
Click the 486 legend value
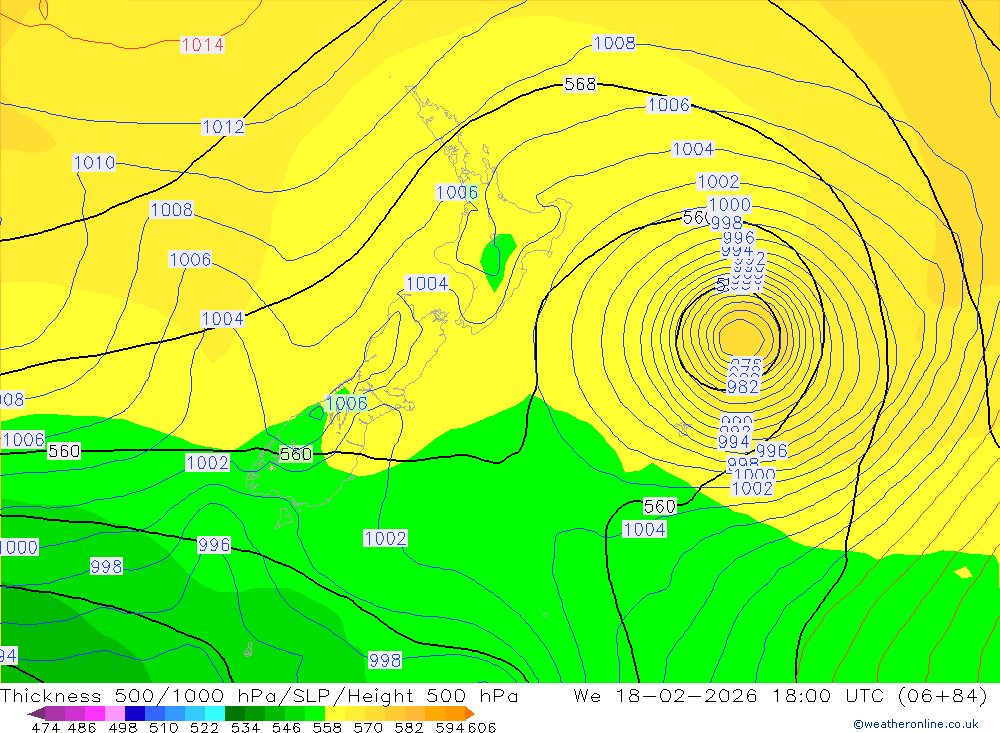tap(82, 727)
